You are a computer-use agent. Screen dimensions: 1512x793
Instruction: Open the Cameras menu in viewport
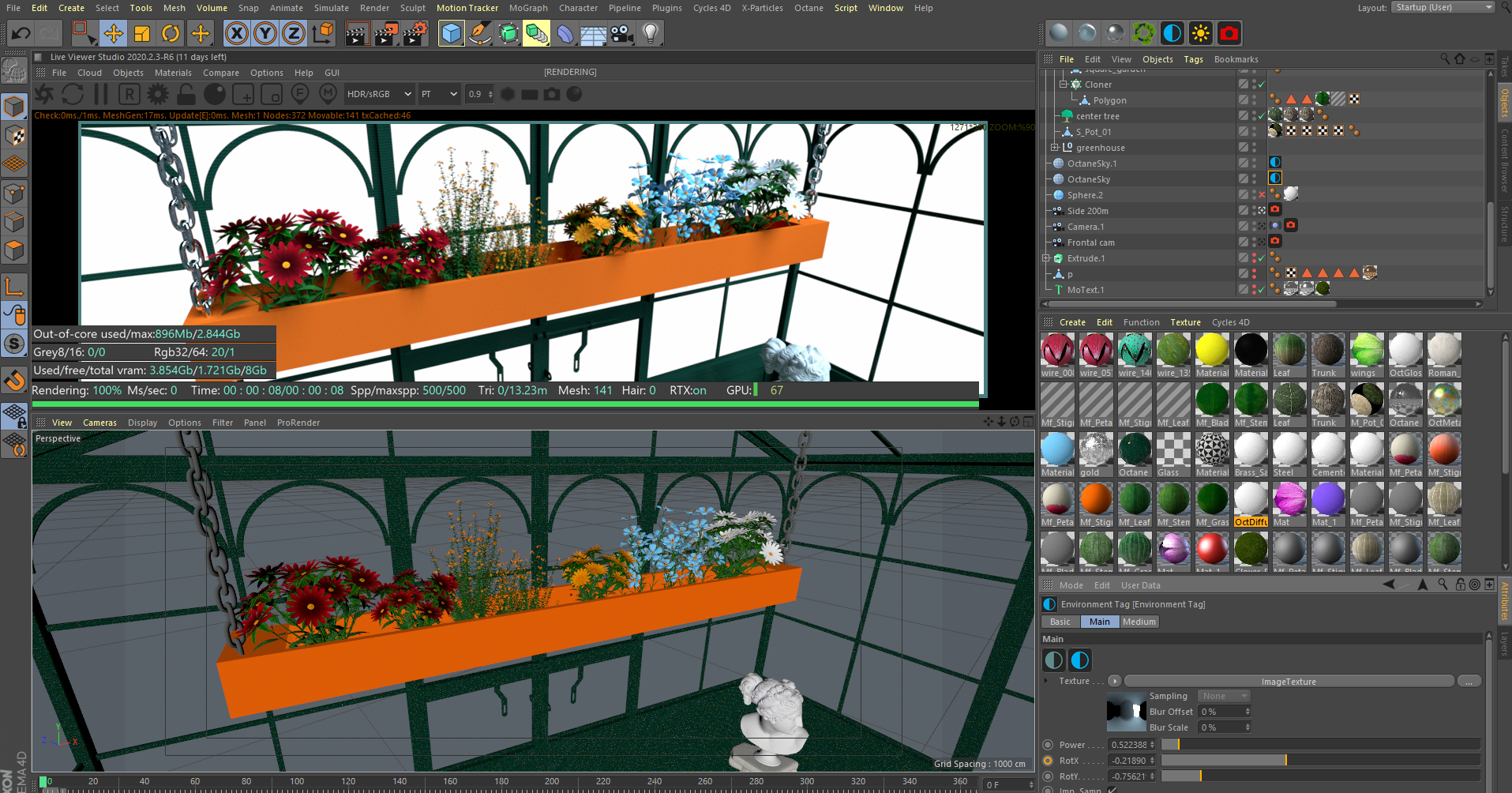[99, 423]
